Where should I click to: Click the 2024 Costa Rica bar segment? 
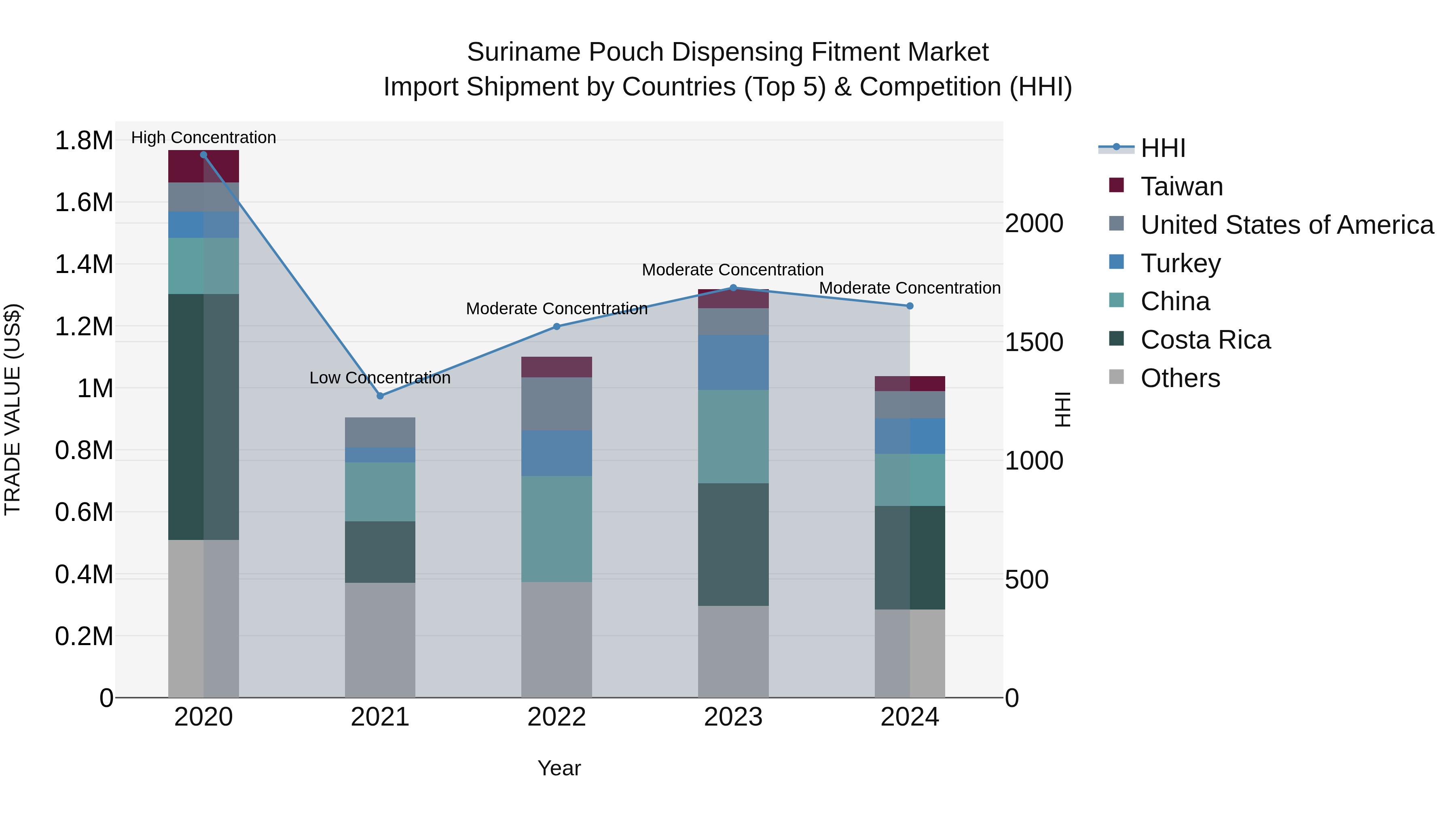(x=910, y=558)
